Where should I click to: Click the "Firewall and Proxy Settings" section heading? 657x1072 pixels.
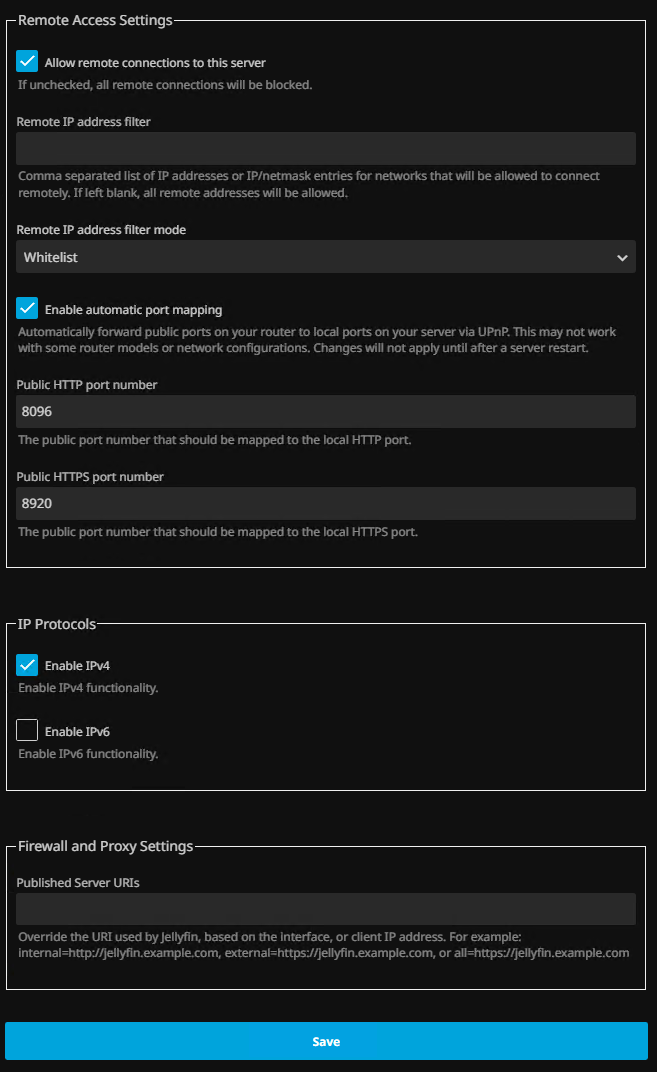pyautogui.click(x=105, y=846)
